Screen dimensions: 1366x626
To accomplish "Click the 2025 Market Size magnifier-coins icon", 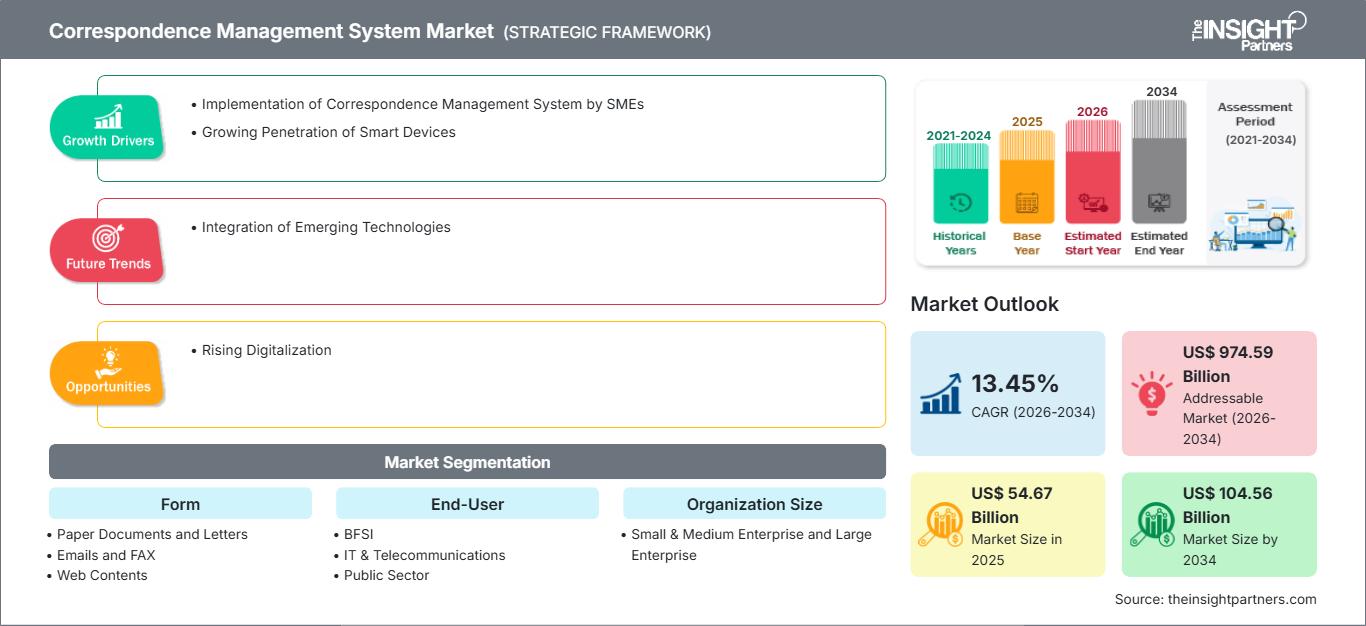I will 941,524.
